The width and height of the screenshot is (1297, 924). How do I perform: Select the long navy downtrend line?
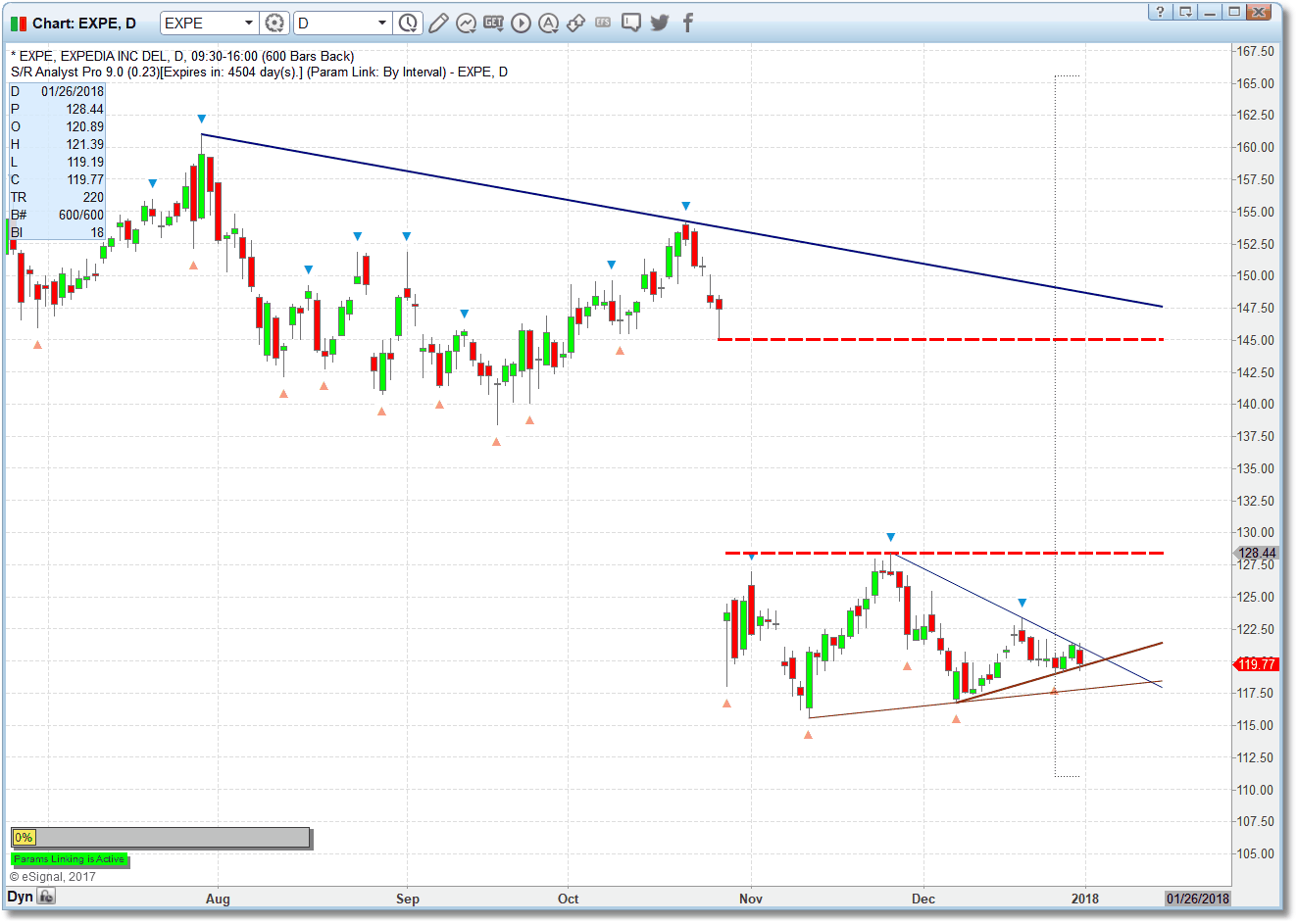pyautogui.click(x=681, y=220)
